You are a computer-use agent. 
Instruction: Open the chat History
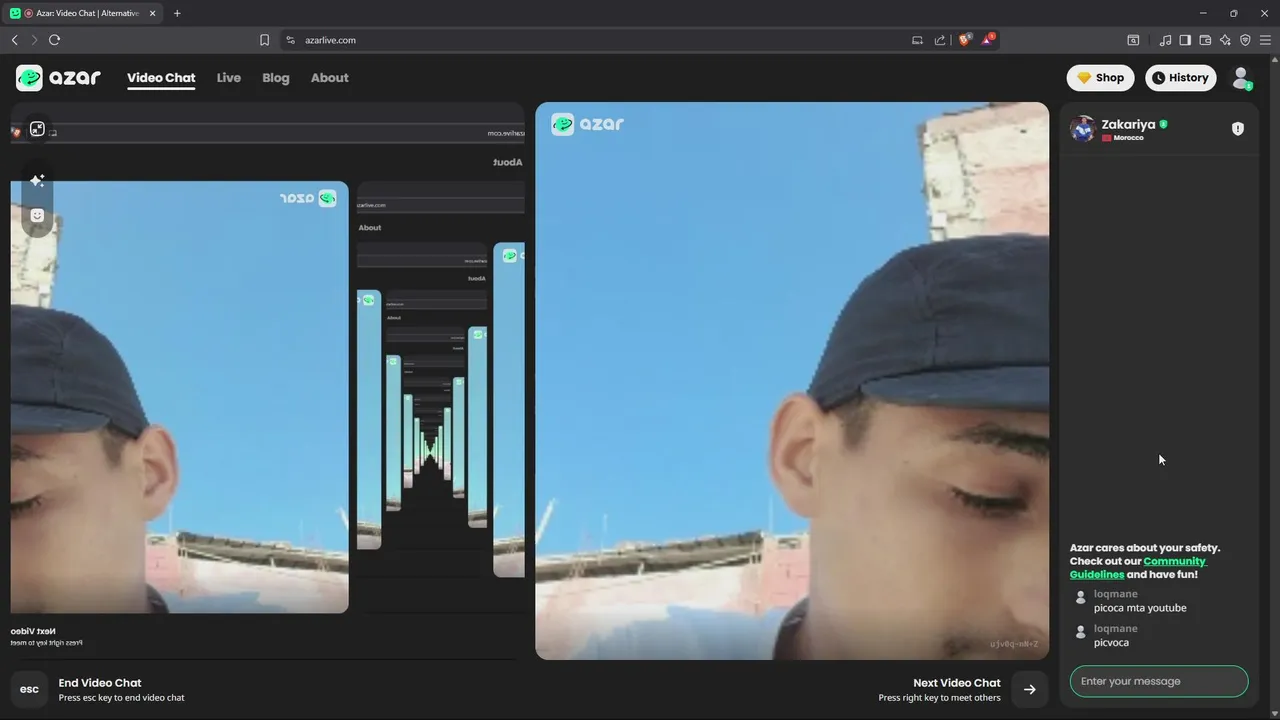(1180, 78)
